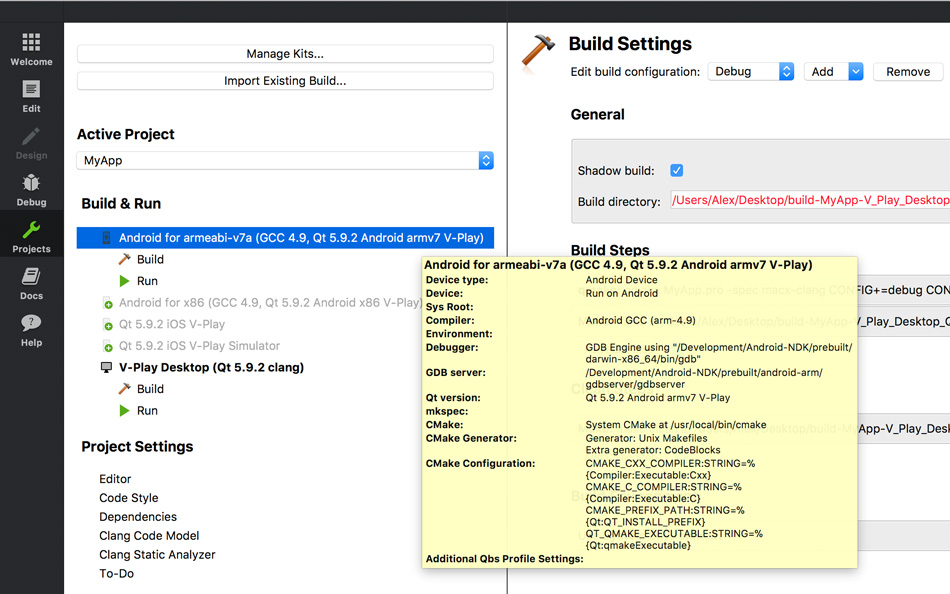Viewport: 950px width, 594px height.
Task: Select V-Play Desktop (Qt 5.9.2 clang) kit
Action: [x=211, y=367]
